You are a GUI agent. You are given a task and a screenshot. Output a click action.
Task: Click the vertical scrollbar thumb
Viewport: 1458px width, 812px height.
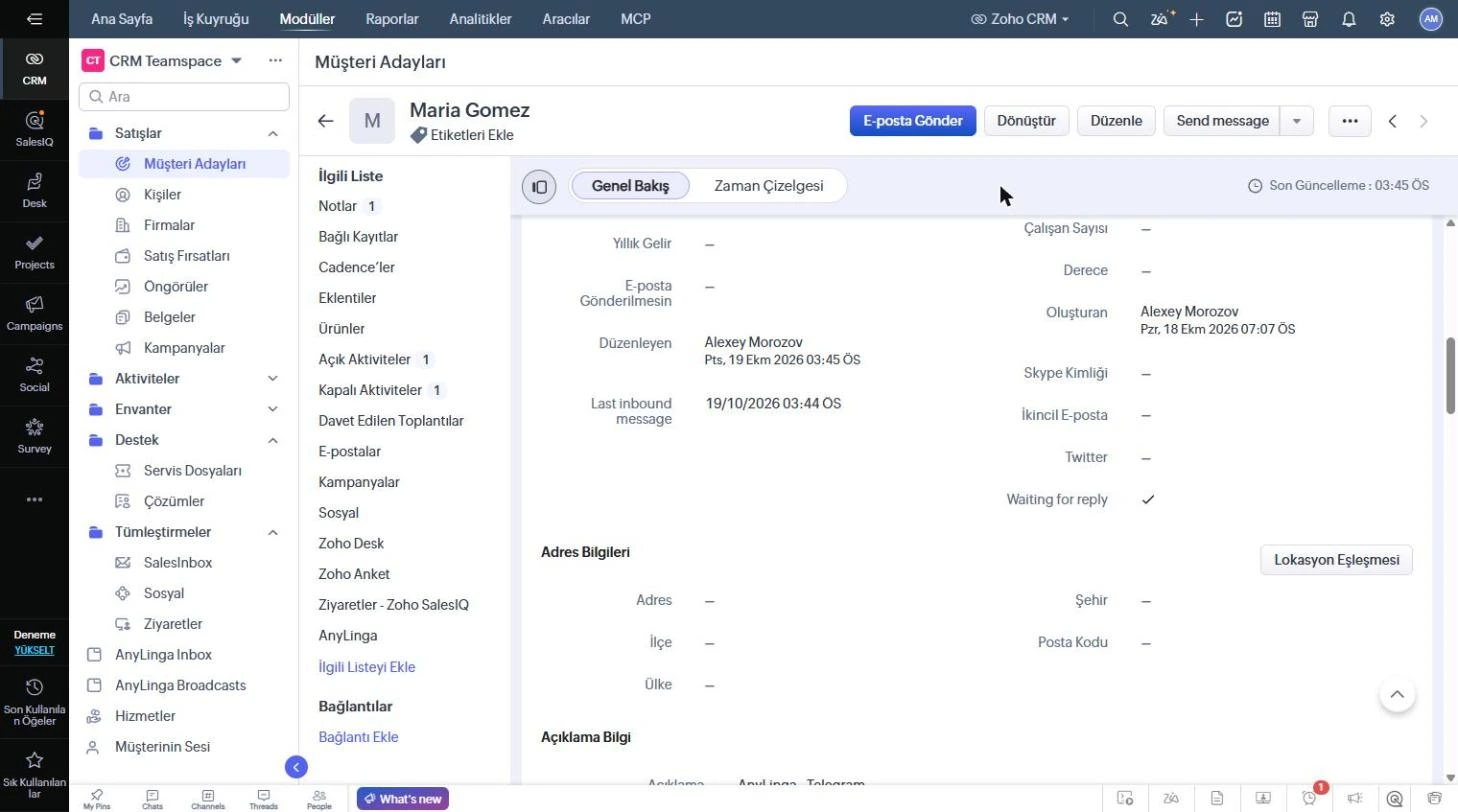click(1451, 376)
